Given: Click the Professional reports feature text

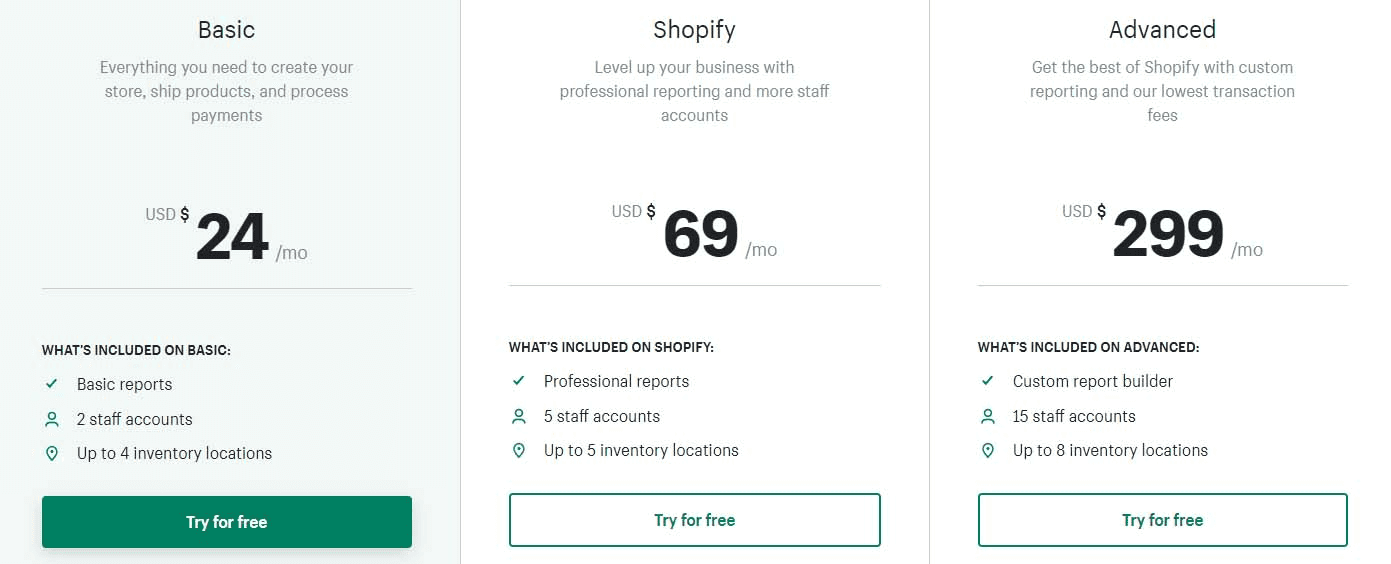Looking at the screenshot, I should 616,381.
